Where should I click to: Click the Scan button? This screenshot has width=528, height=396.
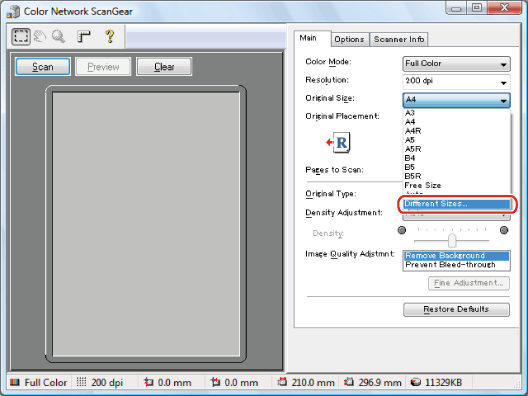[43, 67]
